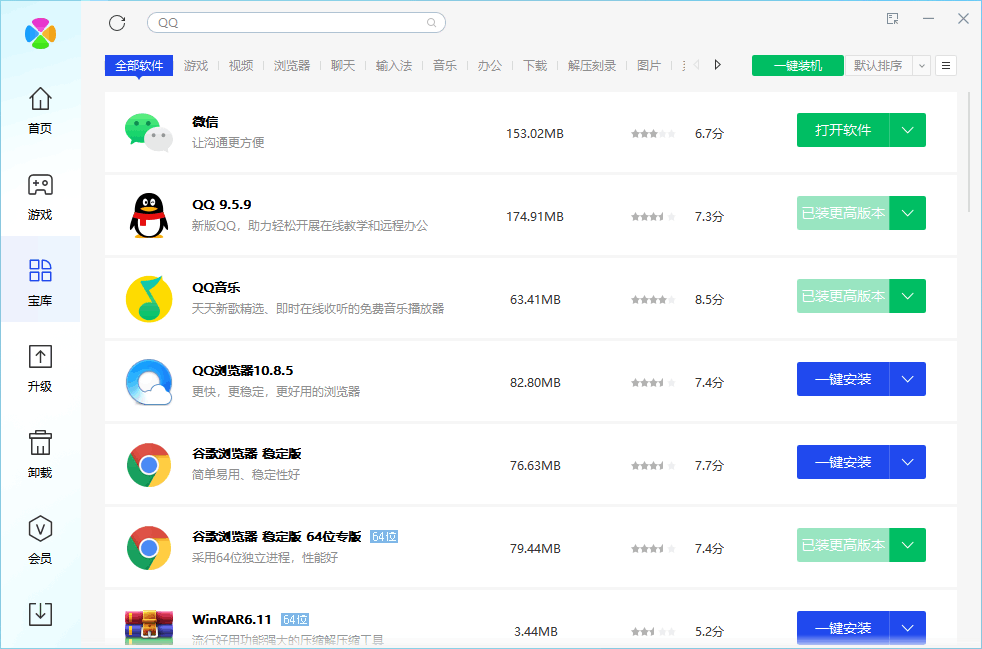Open 卸载 uninstall section in sidebar
The width and height of the screenshot is (982, 649).
tap(40, 454)
